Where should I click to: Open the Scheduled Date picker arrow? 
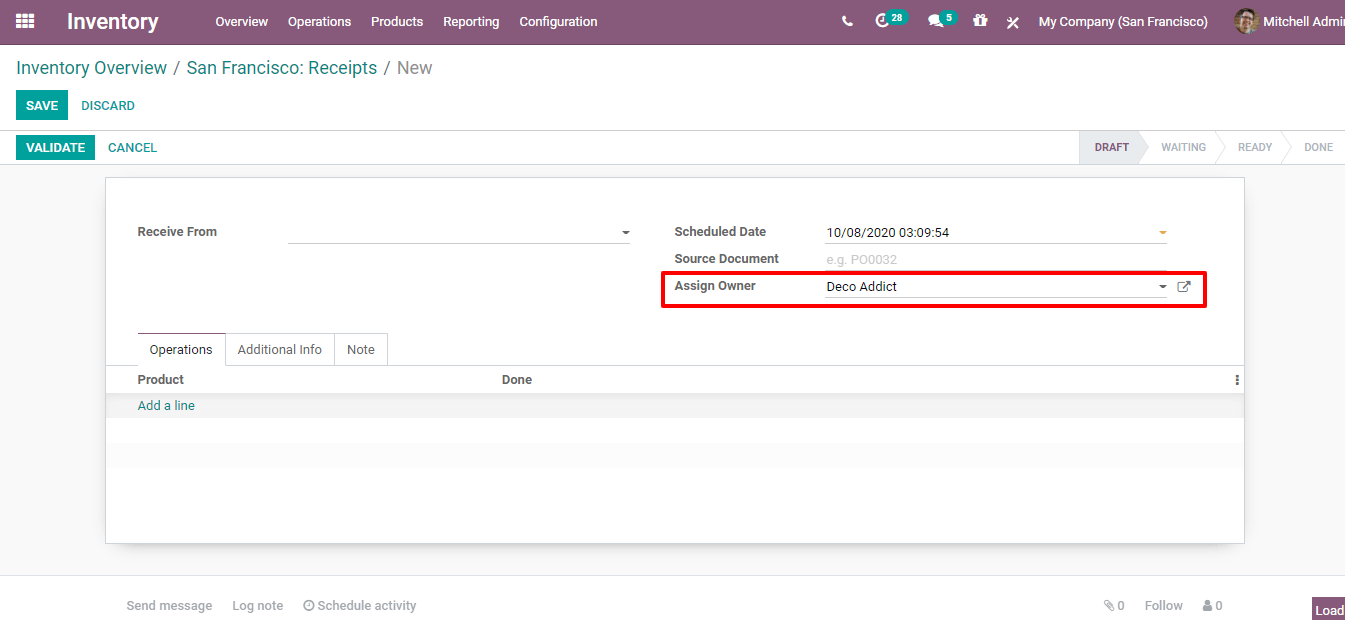tap(1162, 233)
